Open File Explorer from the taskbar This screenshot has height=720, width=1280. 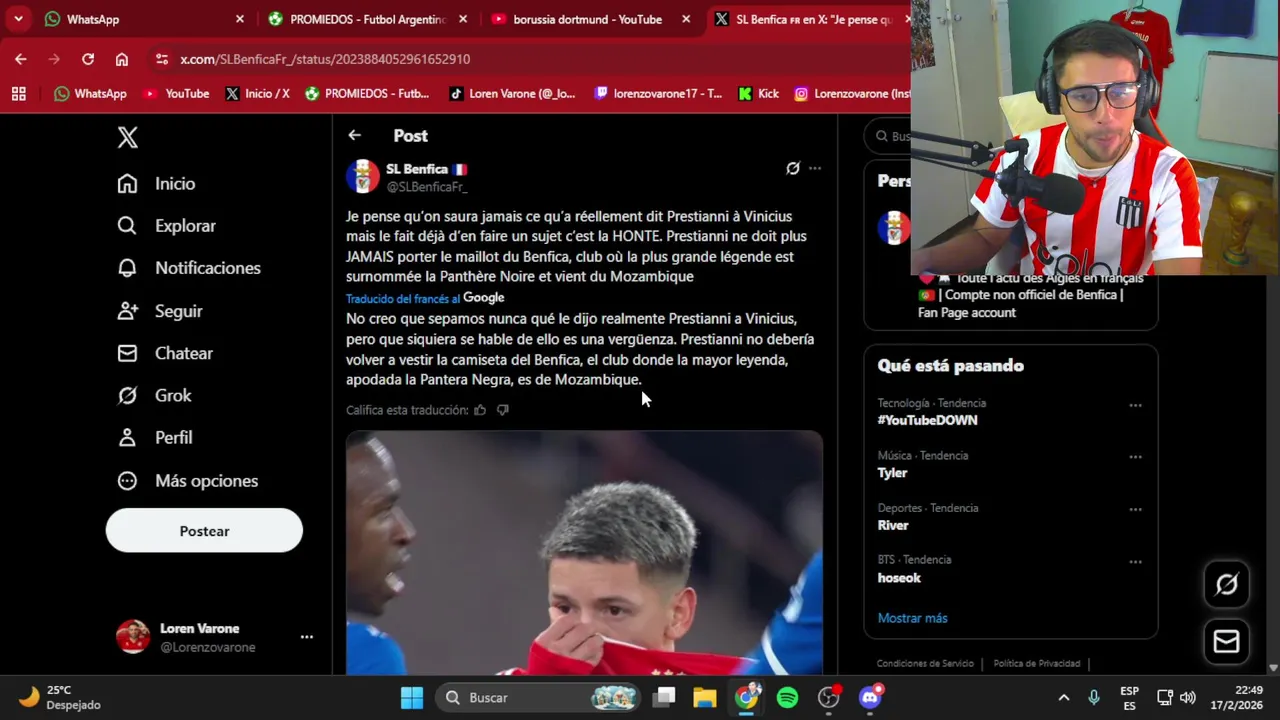tap(705, 697)
